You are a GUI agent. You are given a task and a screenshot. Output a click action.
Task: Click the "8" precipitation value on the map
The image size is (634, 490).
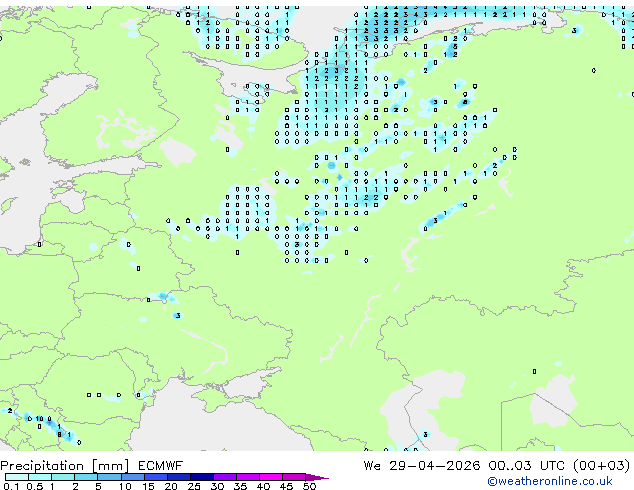pyautogui.click(x=59, y=435)
